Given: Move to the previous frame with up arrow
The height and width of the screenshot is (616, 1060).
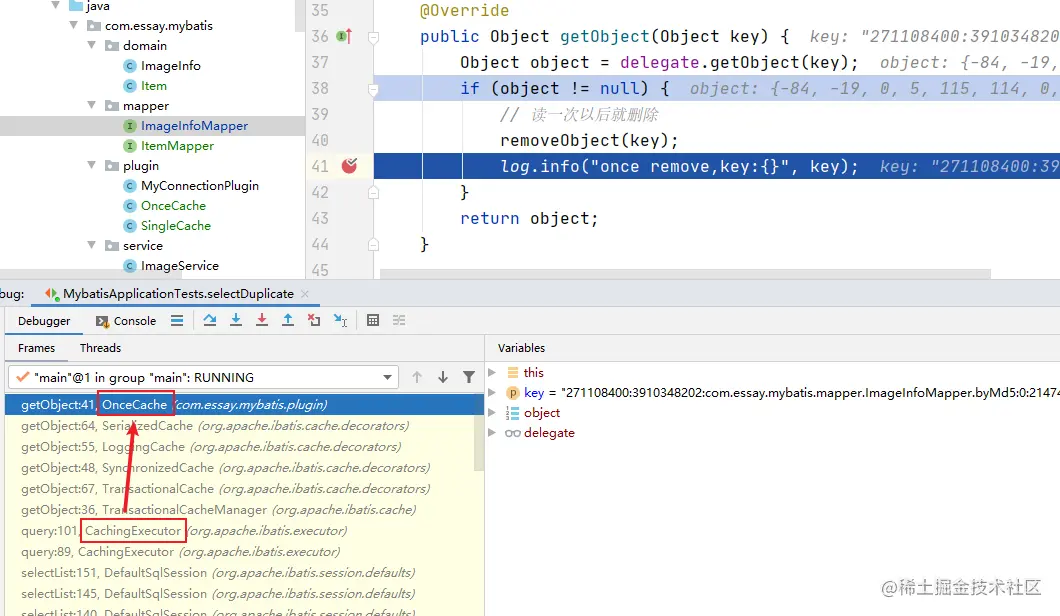Looking at the screenshot, I should (x=417, y=377).
